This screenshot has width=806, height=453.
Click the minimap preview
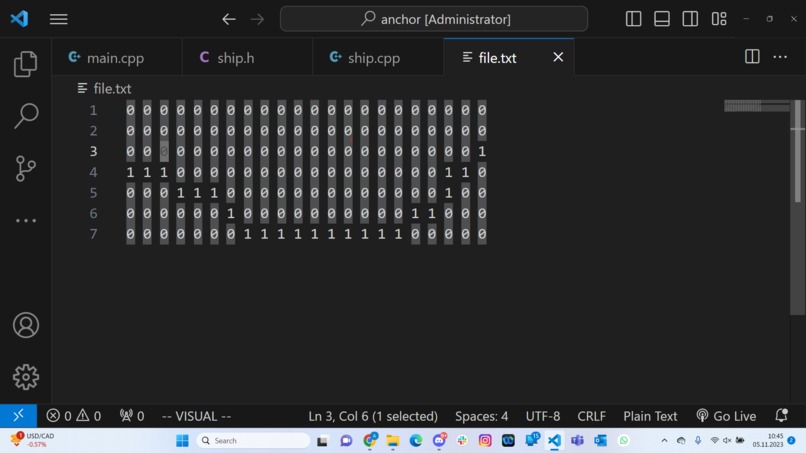pos(757,106)
